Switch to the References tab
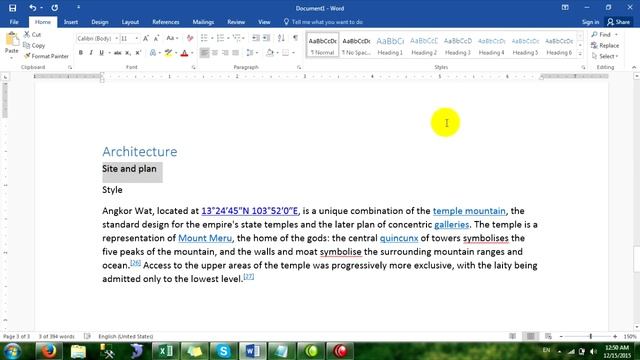 [166, 22]
